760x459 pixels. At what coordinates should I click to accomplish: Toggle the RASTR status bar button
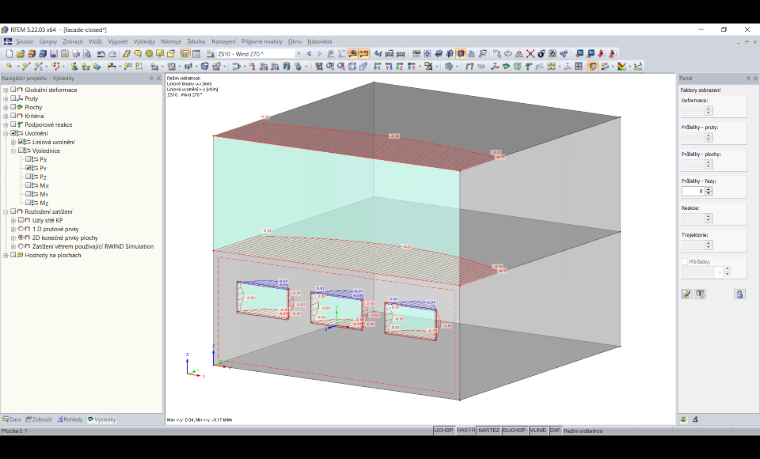[x=466, y=430]
